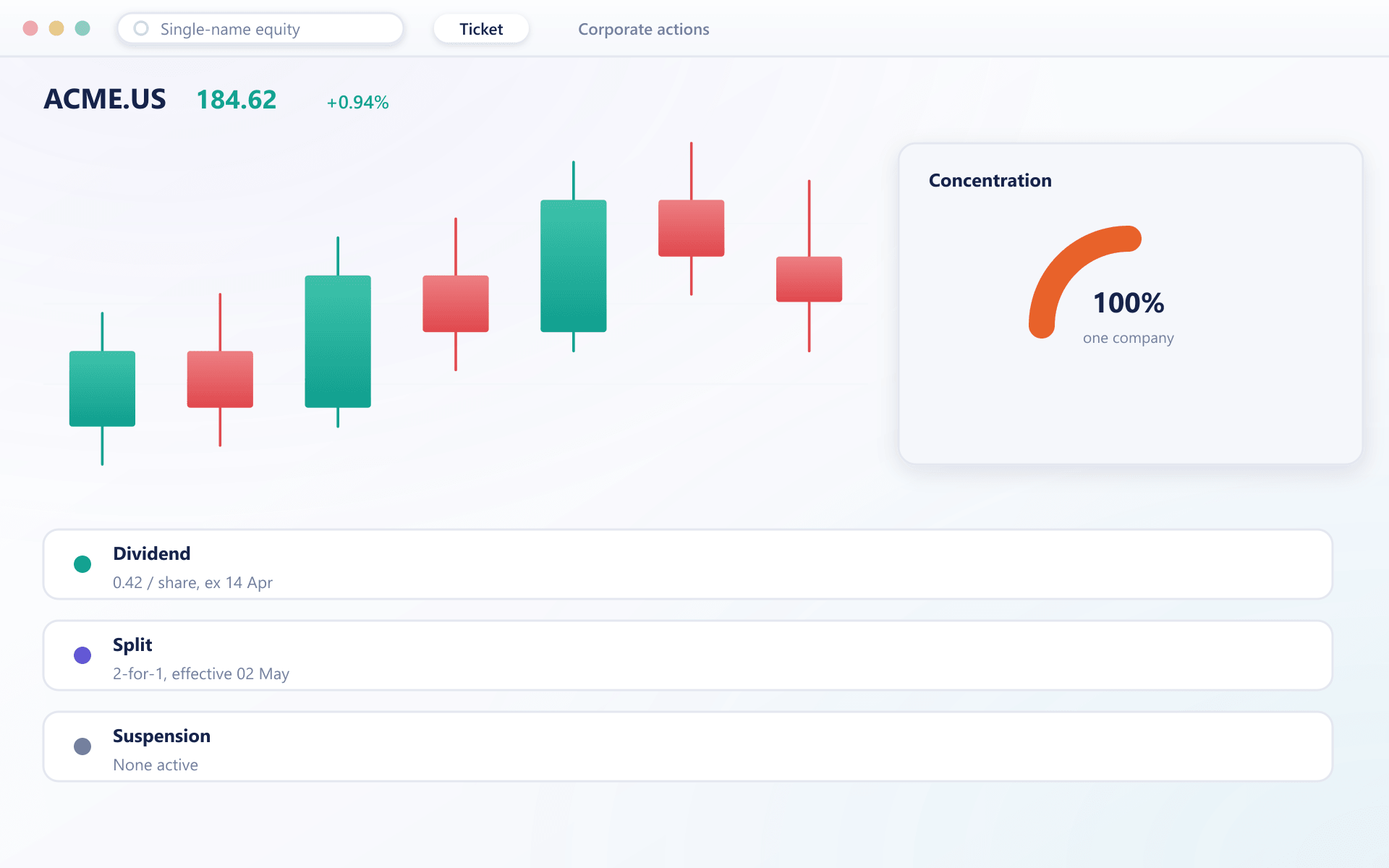Click the red close window button
Screen dimensions: 1389x868
[30, 28]
